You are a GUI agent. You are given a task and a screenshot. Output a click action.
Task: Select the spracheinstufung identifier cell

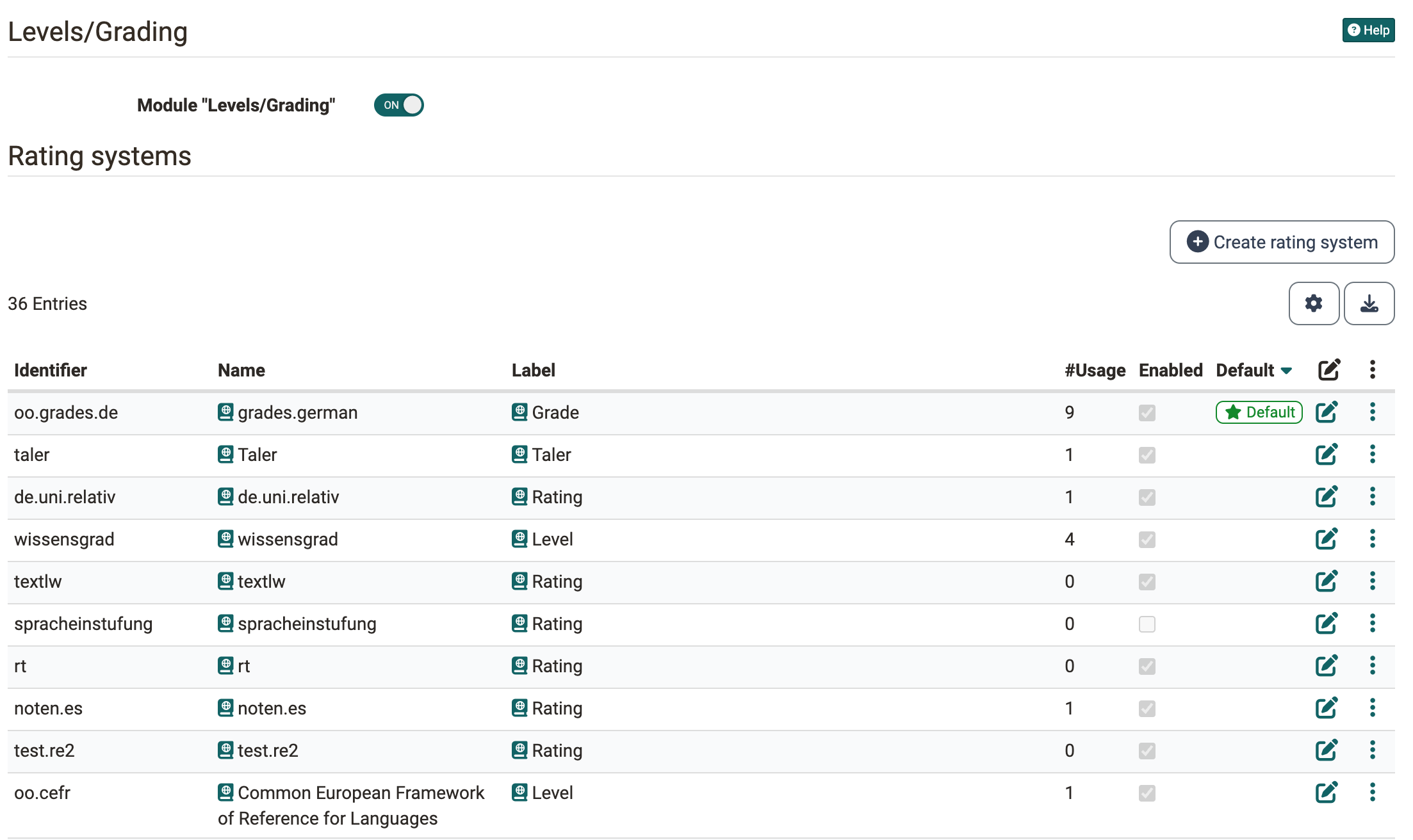coord(83,624)
